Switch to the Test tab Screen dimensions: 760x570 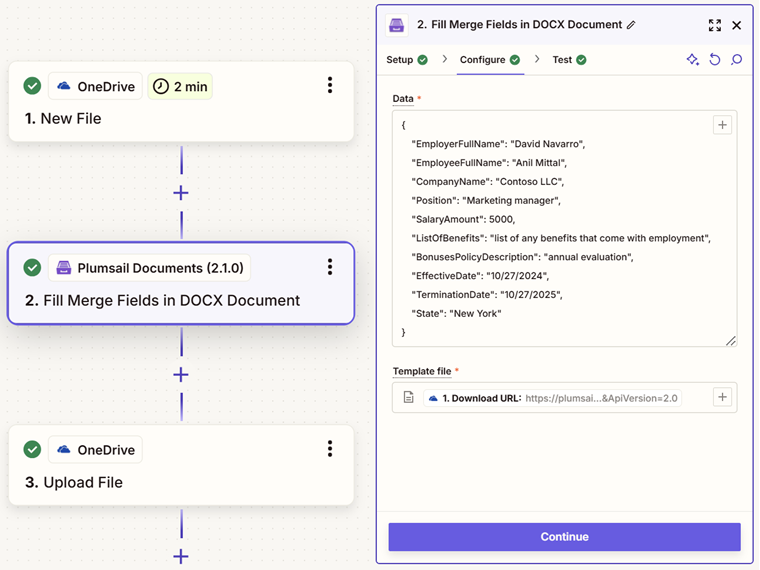click(569, 60)
